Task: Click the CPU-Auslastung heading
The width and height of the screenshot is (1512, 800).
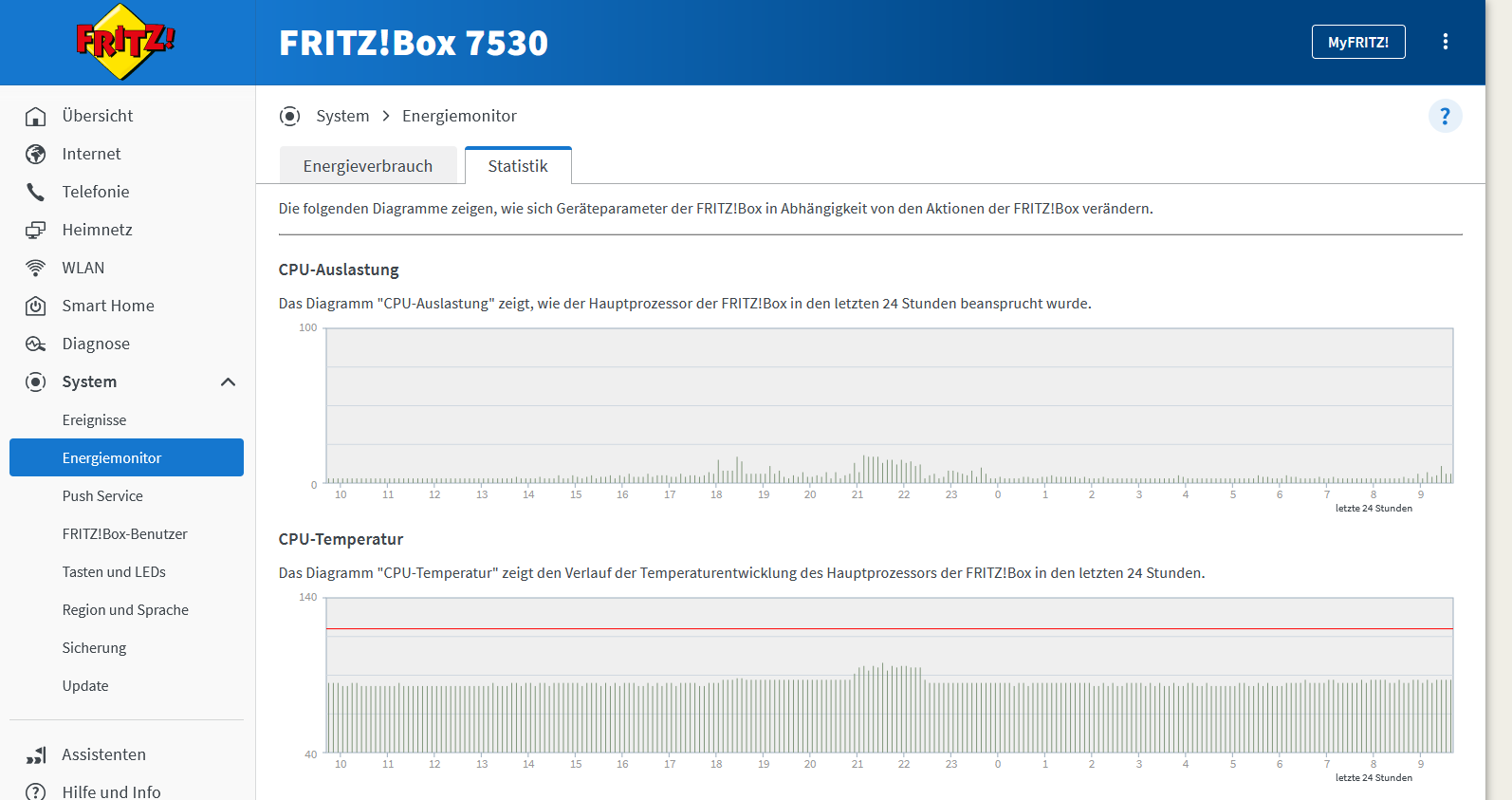Action: pyautogui.click(x=339, y=270)
